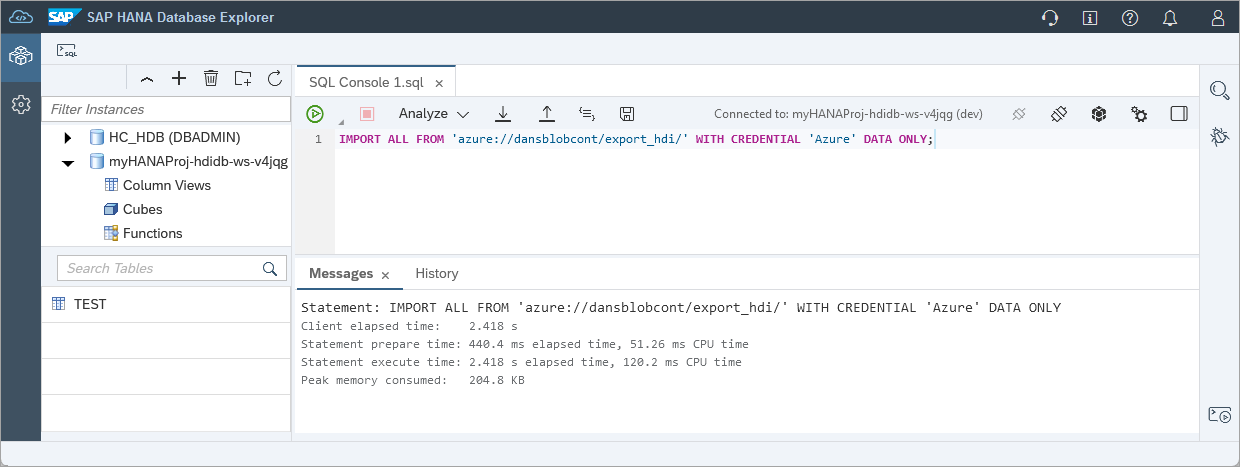
Task: Run the SQL statement with green play button
Action: pos(315,114)
